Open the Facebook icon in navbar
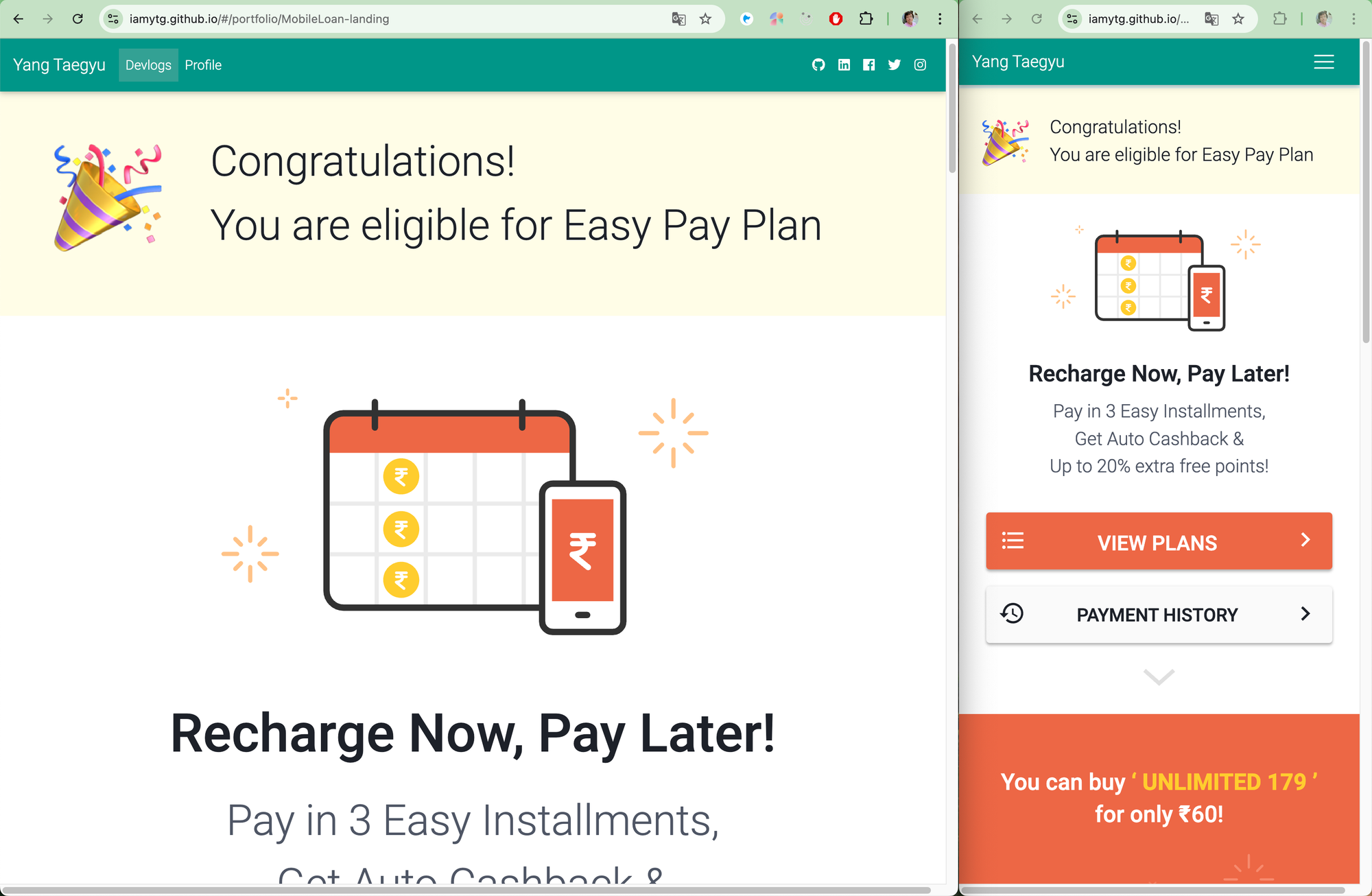 (869, 65)
